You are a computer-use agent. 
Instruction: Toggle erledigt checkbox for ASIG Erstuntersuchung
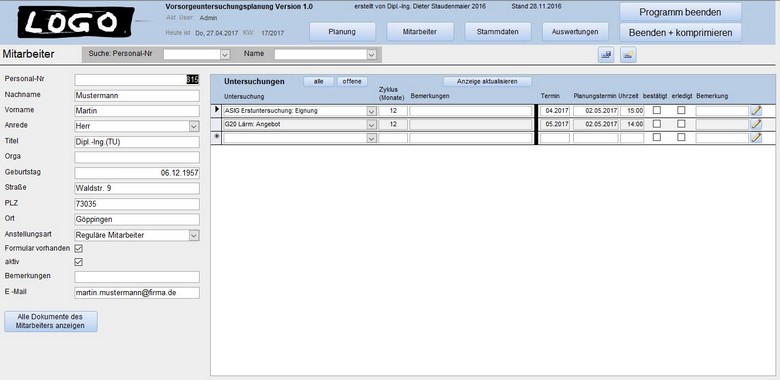(x=681, y=110)
